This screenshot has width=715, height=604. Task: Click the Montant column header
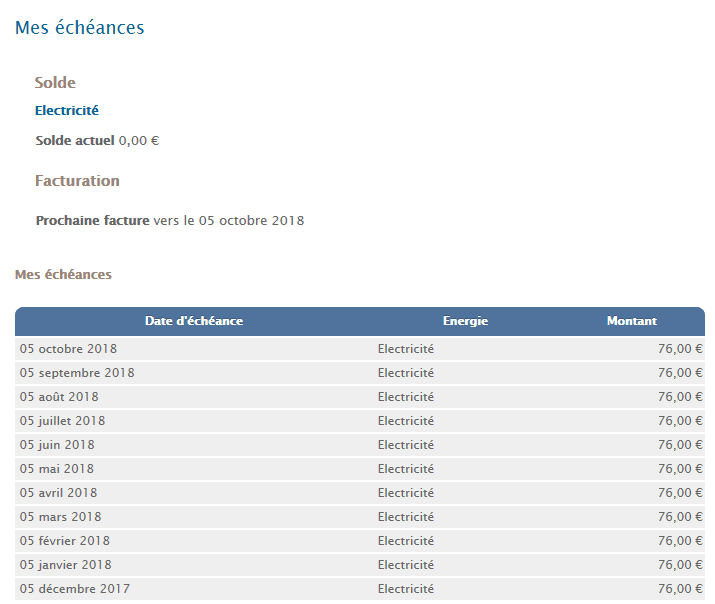click(631, 321)
